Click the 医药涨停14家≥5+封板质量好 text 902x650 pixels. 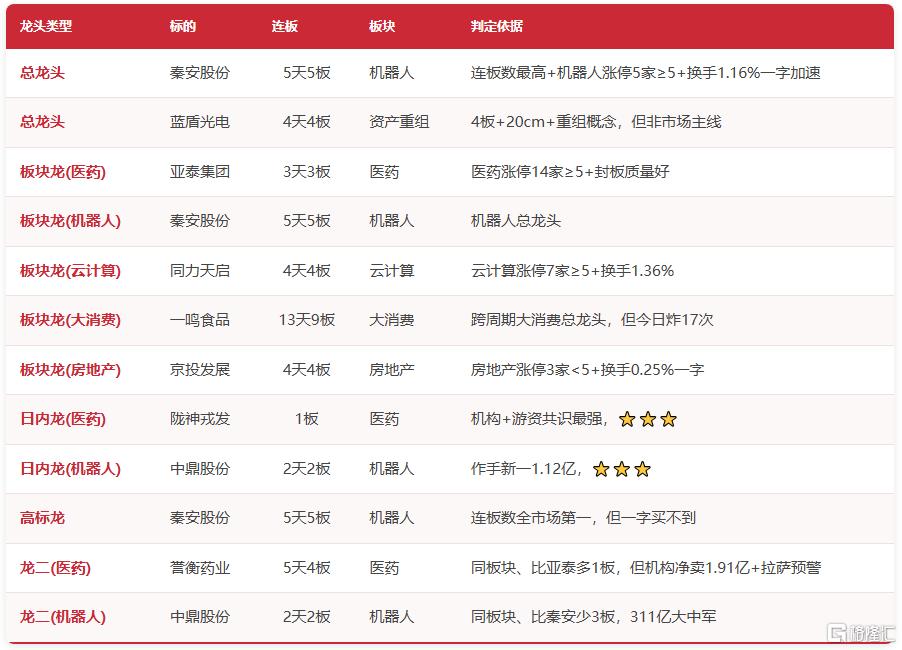[570, 172]
